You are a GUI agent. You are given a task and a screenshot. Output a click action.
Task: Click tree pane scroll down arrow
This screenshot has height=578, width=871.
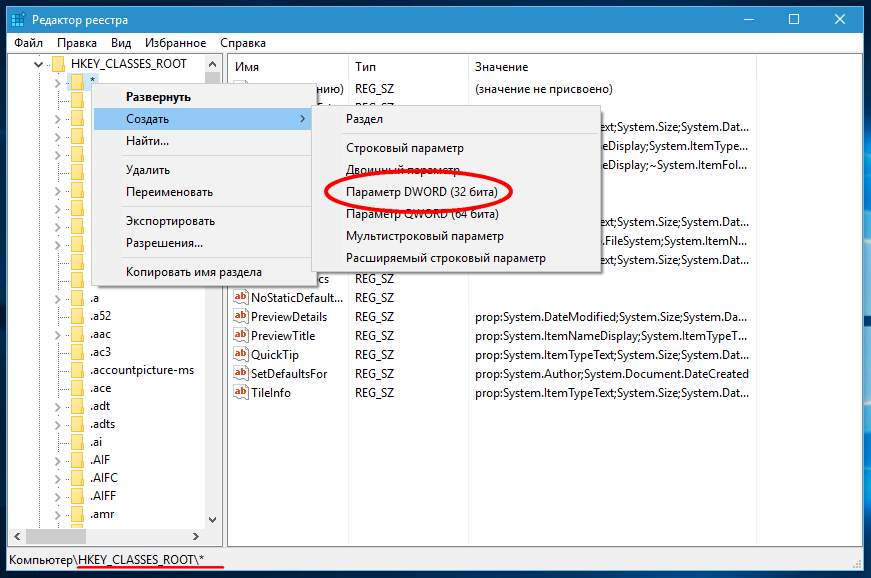212,520
